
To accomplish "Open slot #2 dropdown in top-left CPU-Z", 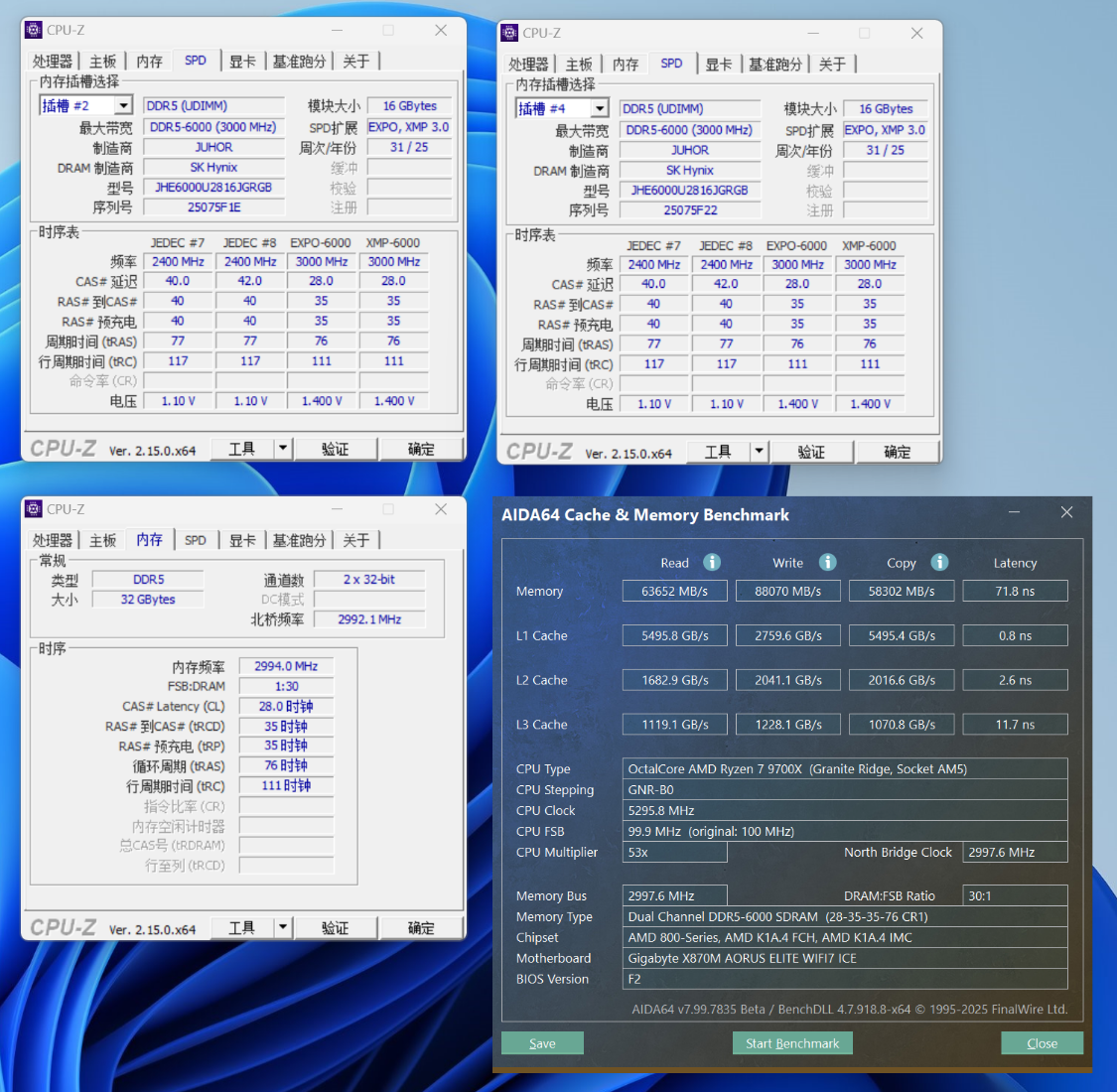I will pyautogui.click(x=123, y=105).
